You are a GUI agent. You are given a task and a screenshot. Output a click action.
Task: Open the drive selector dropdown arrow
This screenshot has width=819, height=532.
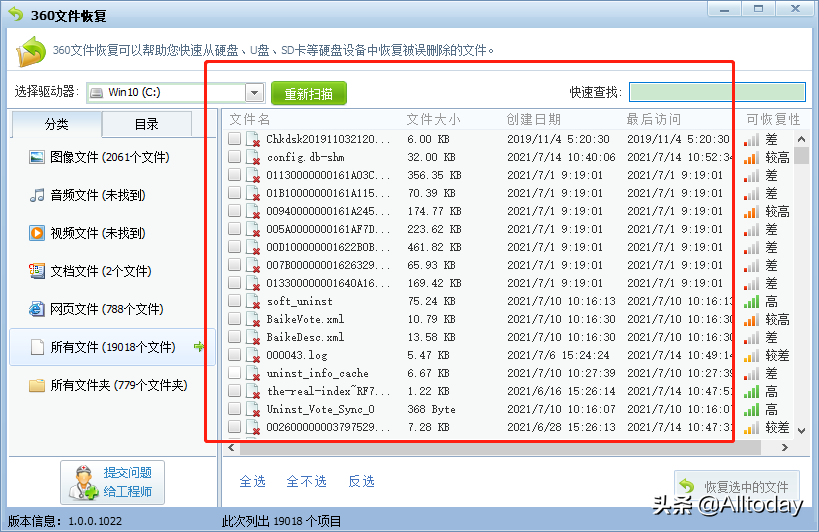click(254, 93)
